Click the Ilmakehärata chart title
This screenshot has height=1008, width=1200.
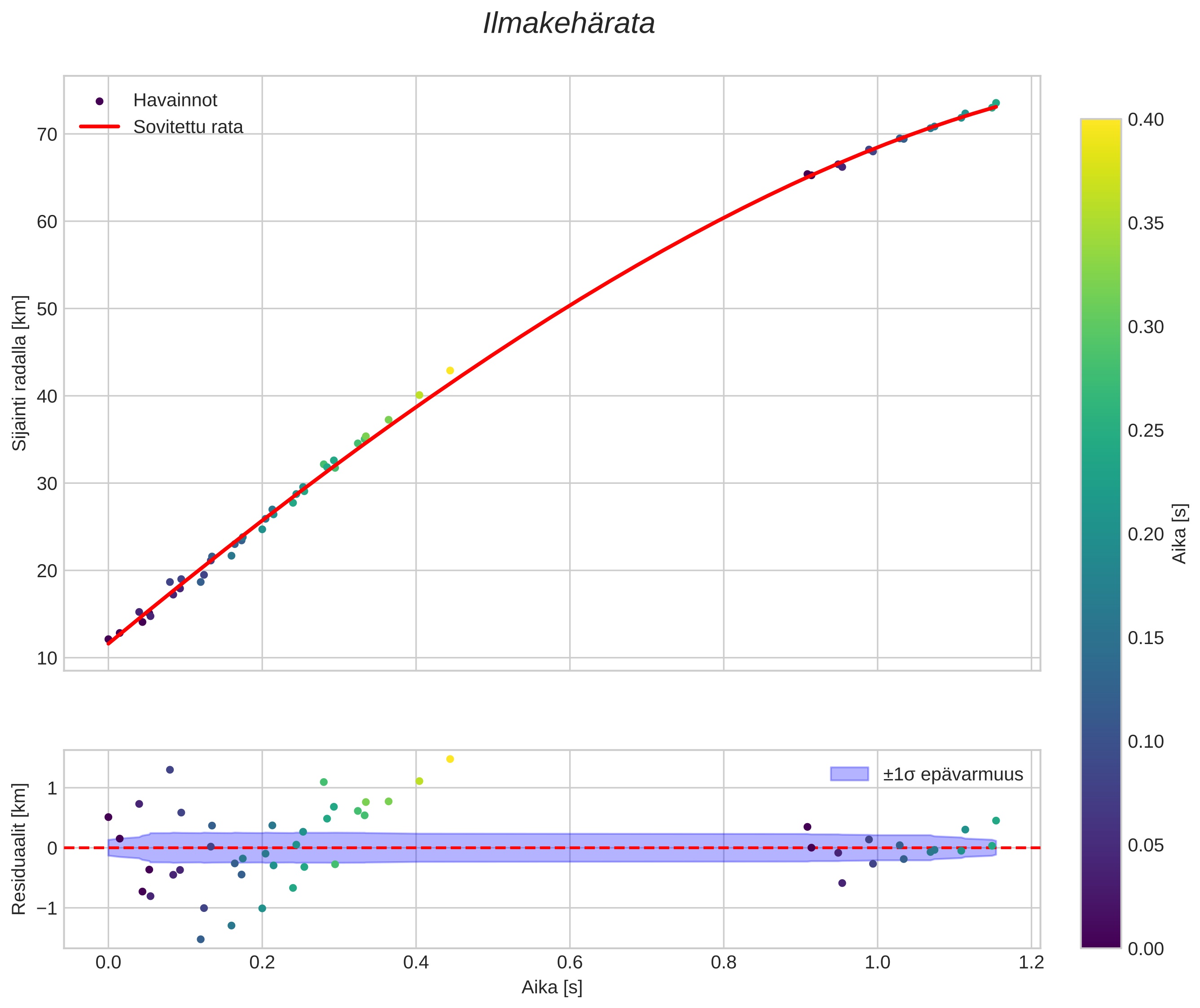[568, 24]
